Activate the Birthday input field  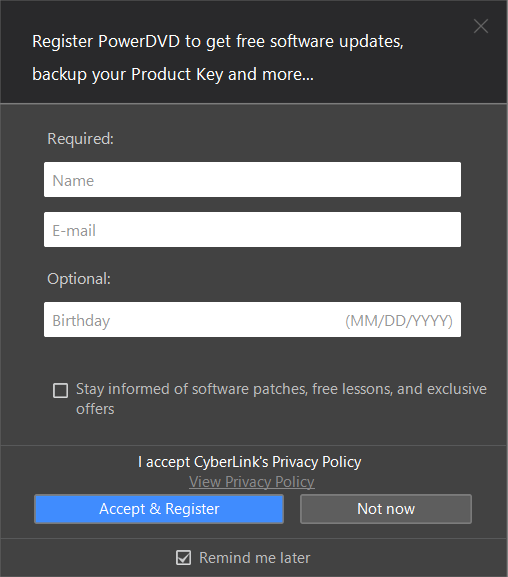[x=252, y=320]
